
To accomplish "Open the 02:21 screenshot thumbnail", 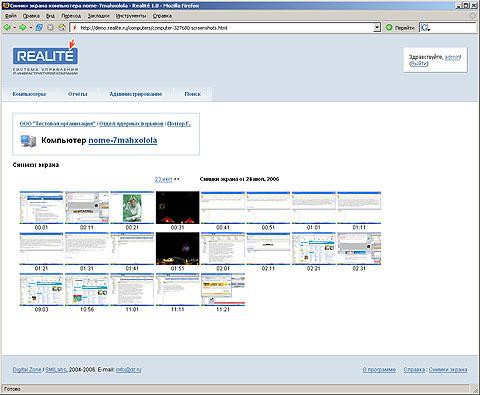I will point(313,249).
